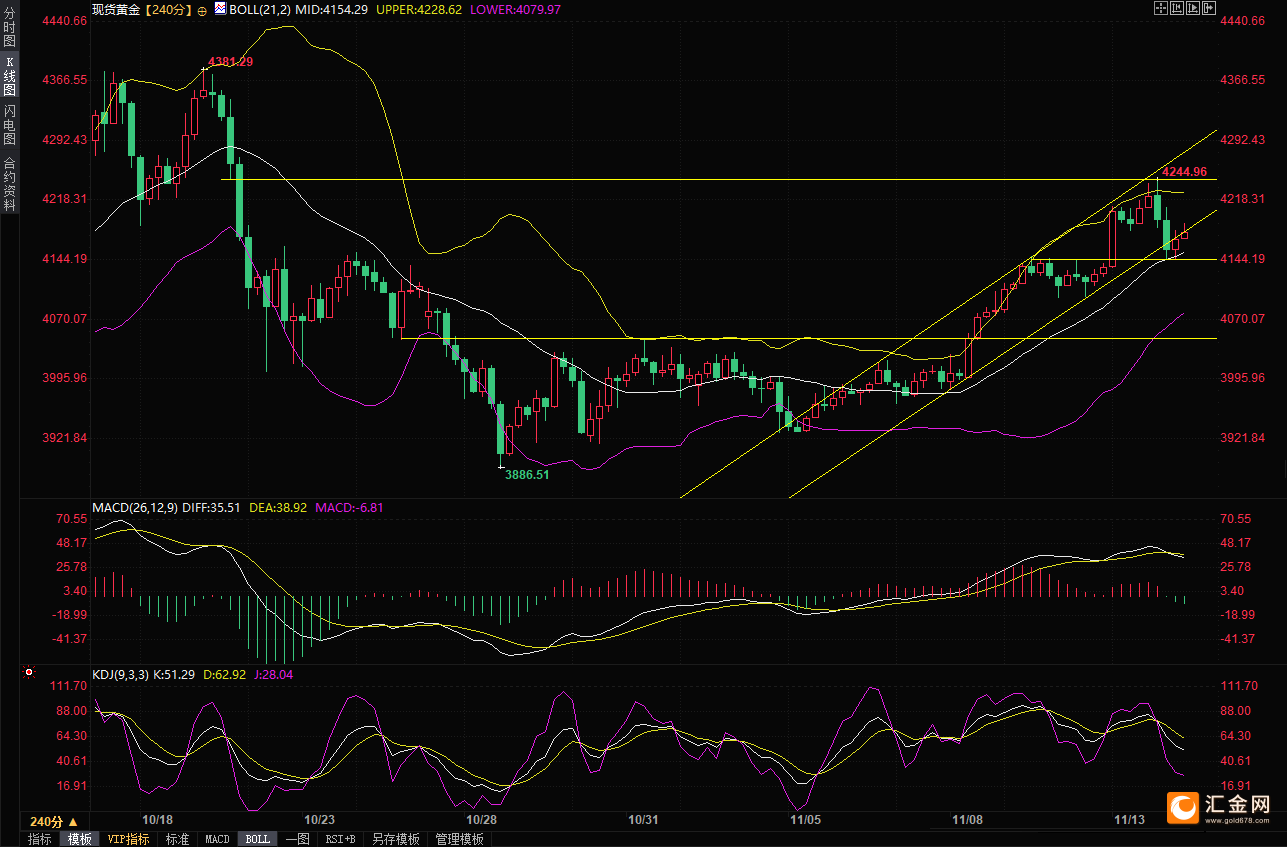
Task: Click the crosshair cursor icon
Action: point(1161,8)
